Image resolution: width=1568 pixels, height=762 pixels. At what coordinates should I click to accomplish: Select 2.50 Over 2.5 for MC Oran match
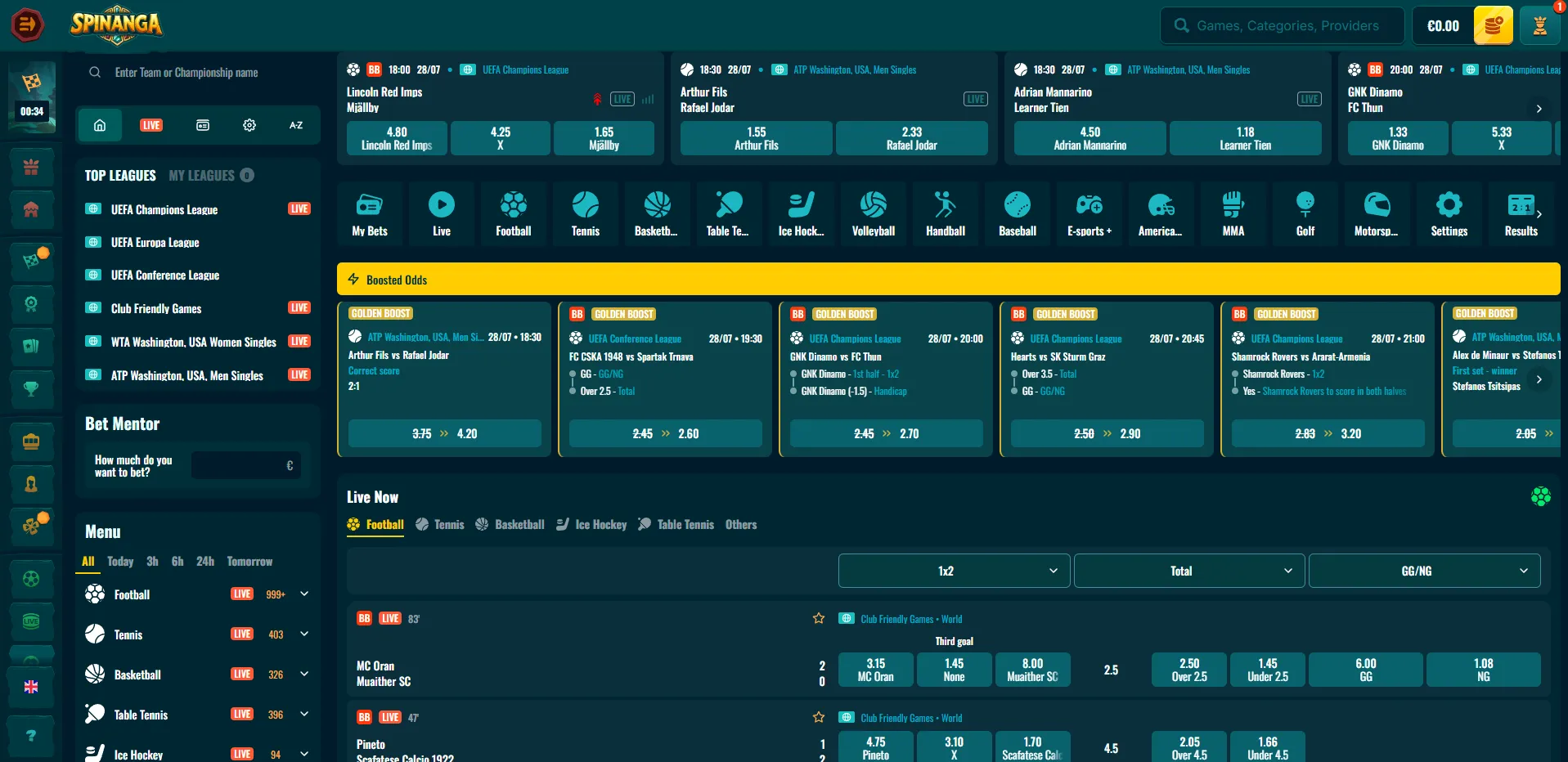1189,670
